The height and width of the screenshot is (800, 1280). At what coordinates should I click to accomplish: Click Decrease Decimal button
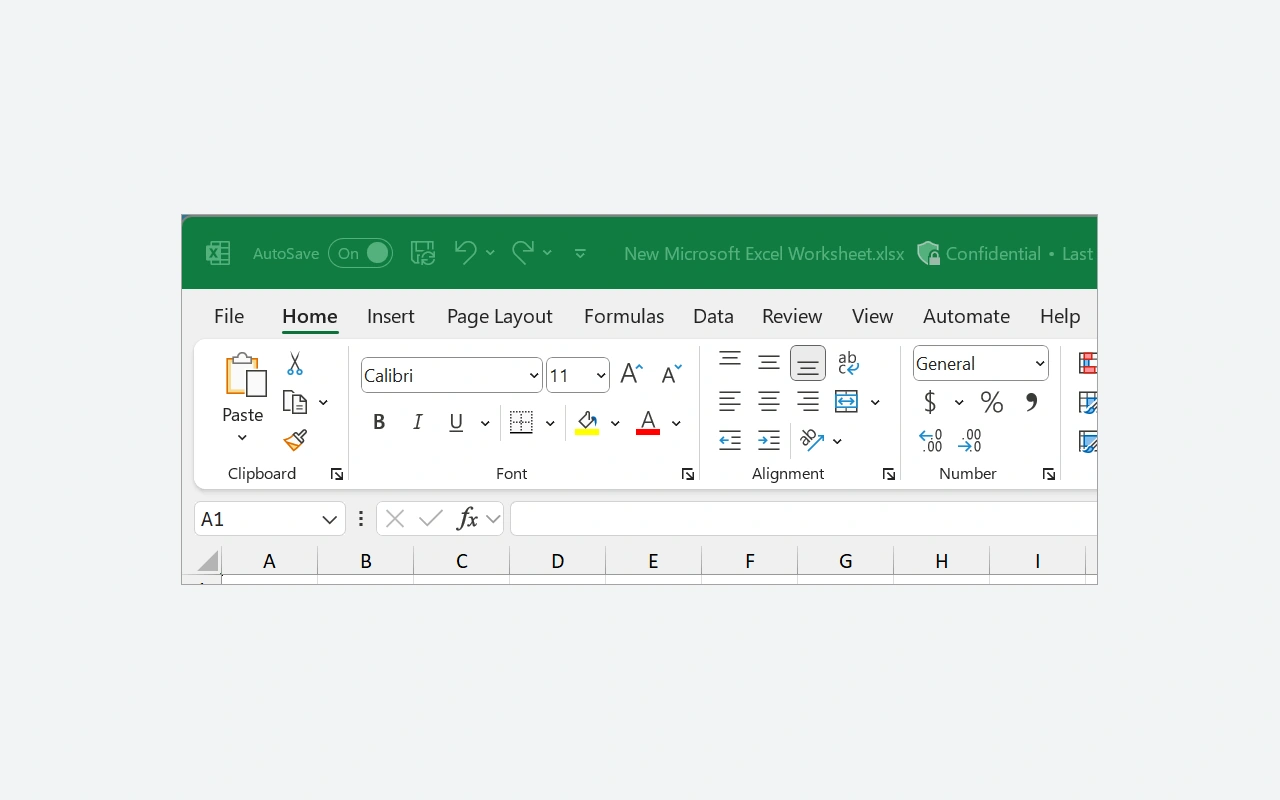coord(970,440)
